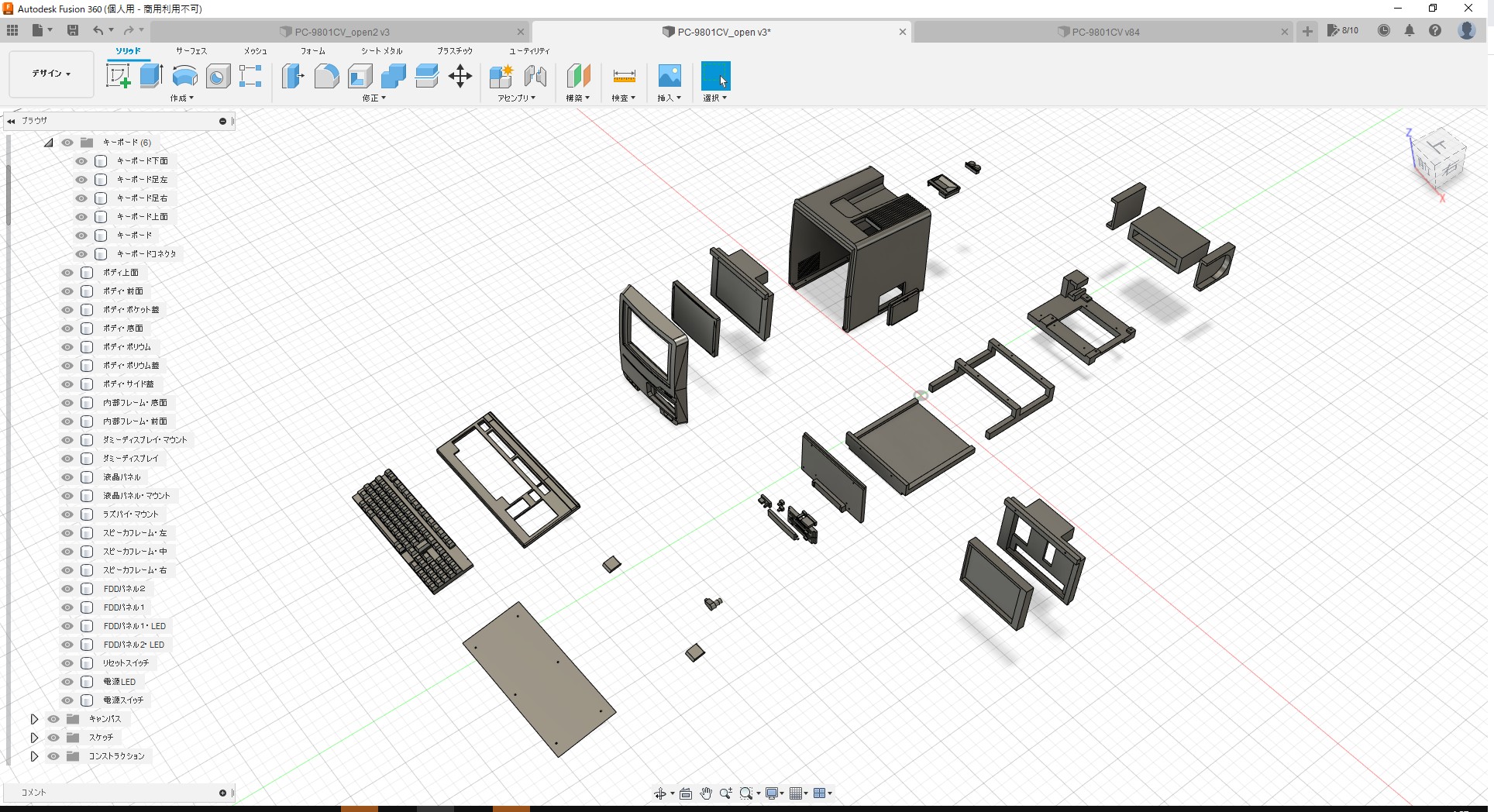Activate the Pan tool at bottom
1494x812 pixels.
pos(705,793)
